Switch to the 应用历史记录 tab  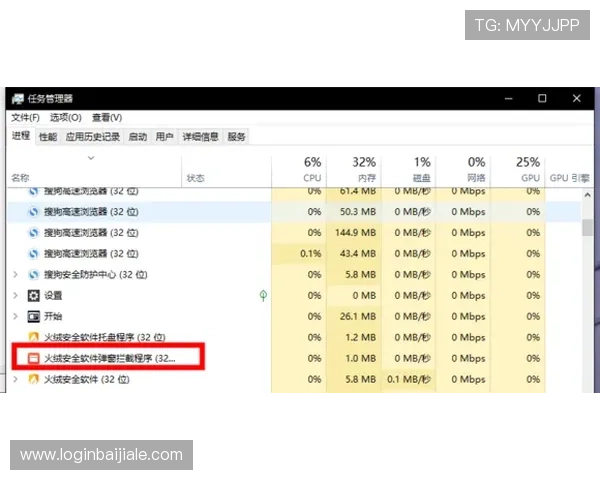[93, 137]
